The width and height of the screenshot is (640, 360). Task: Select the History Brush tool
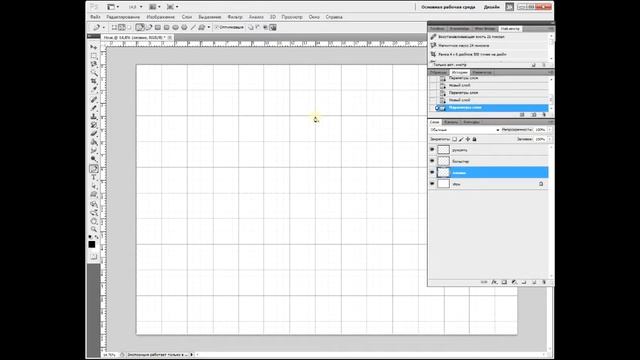(94, 125)
